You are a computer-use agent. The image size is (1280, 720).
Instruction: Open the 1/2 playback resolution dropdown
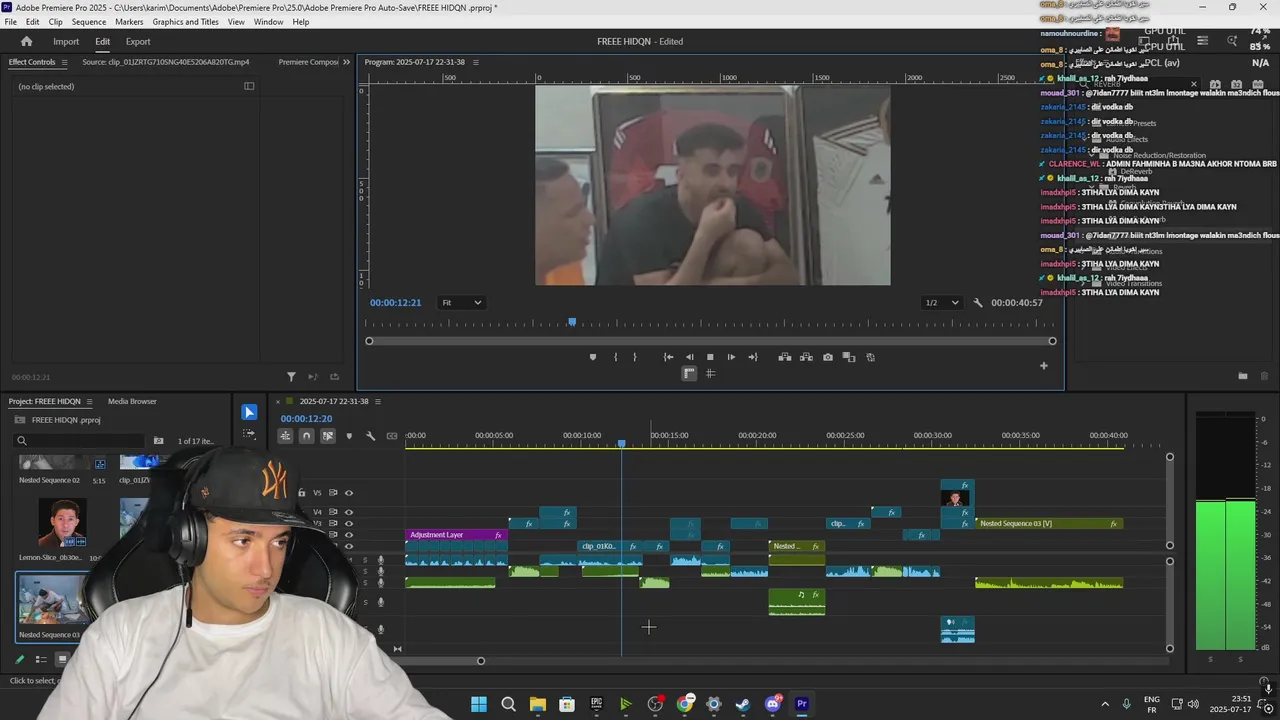click(x=941, y=303)
